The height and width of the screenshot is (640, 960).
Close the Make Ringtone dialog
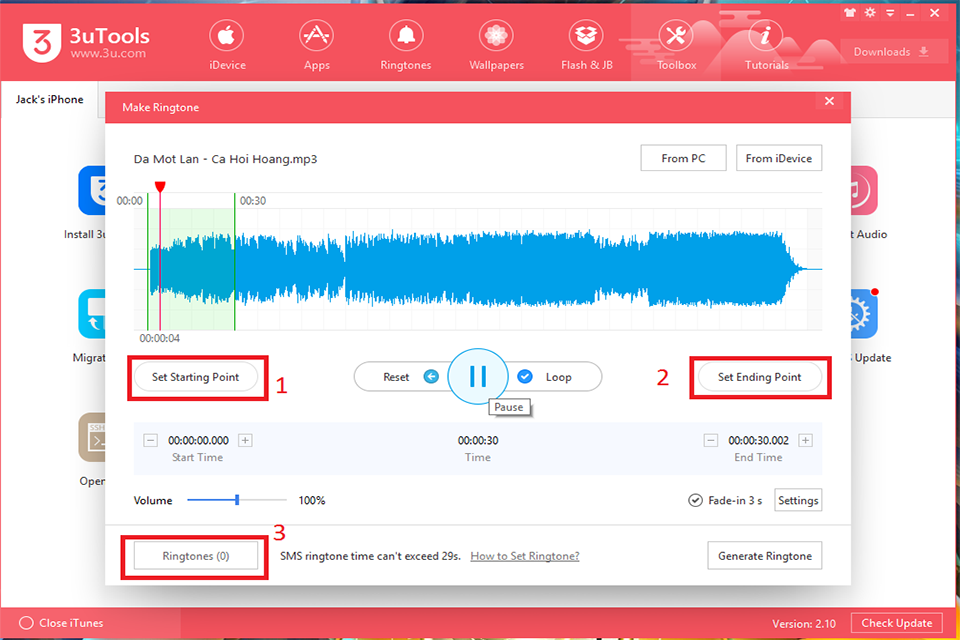point(829,101)
